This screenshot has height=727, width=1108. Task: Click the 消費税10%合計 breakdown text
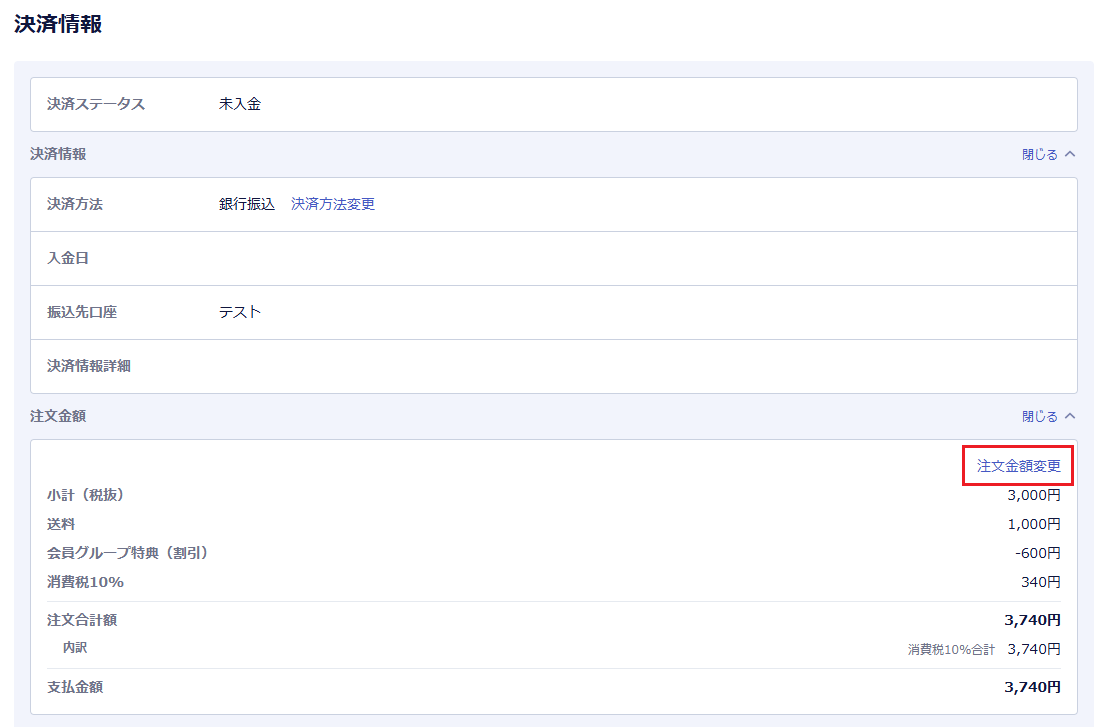point(951,650)
